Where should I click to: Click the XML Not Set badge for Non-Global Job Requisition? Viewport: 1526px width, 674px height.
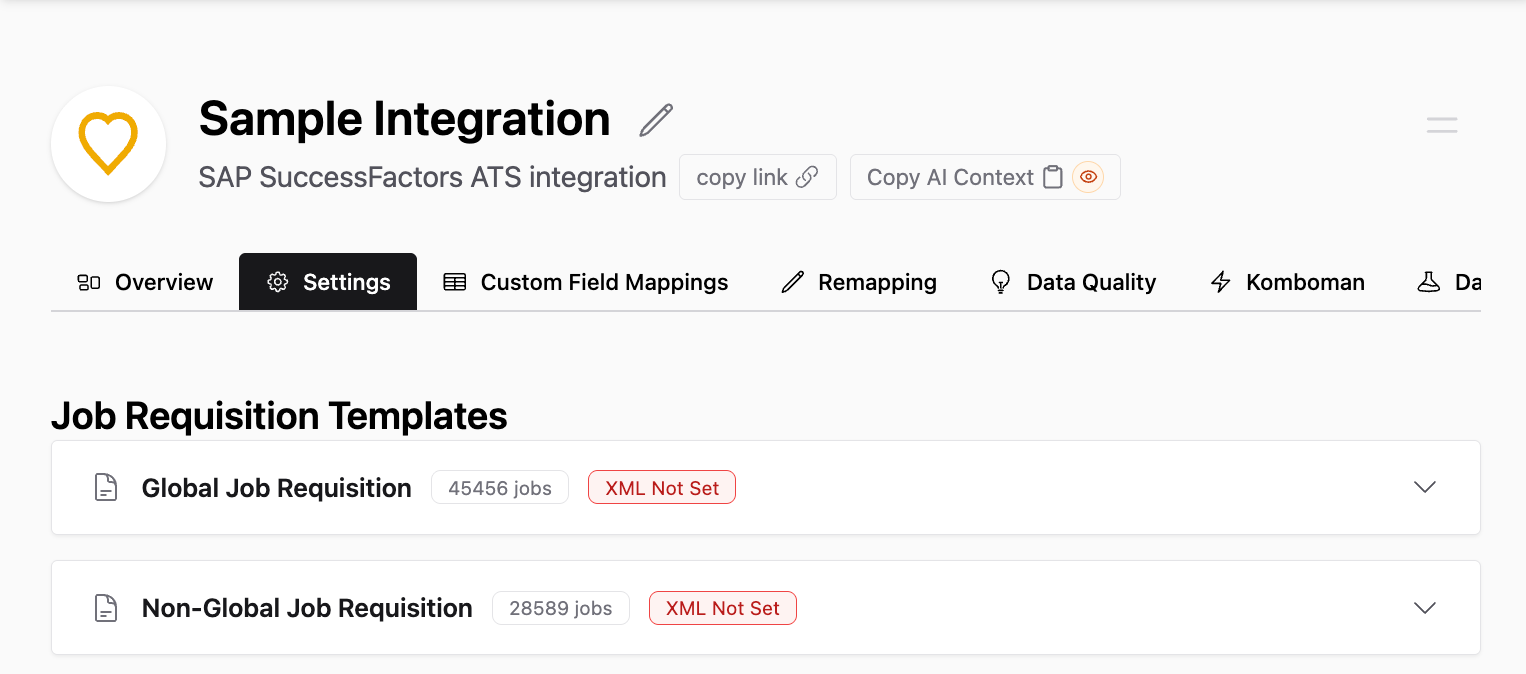722,608
